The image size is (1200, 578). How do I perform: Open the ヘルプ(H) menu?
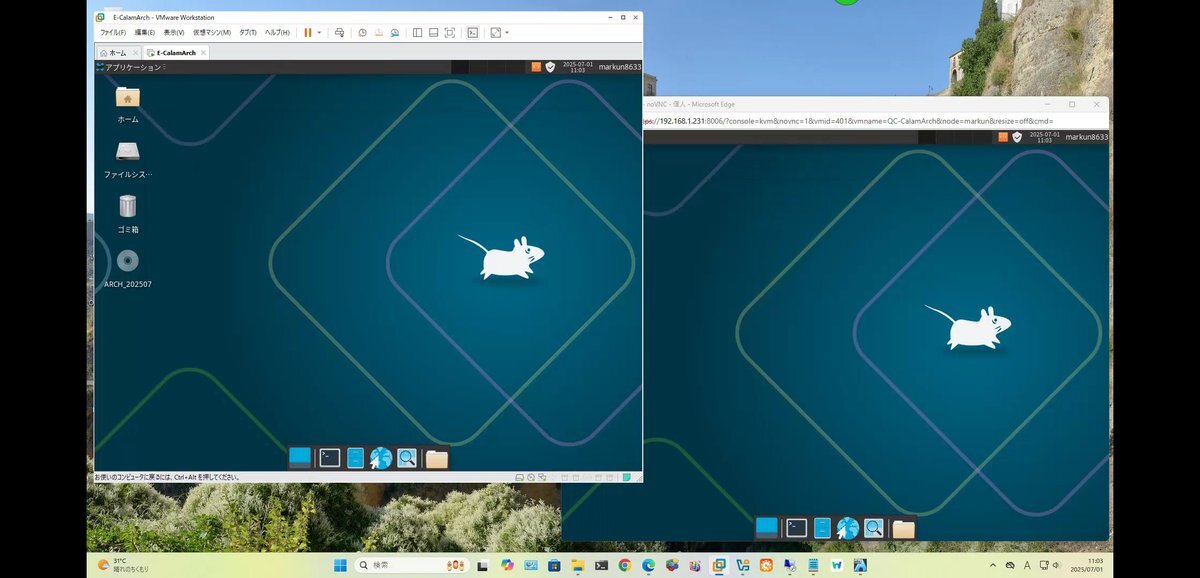[x=276, y=32]
